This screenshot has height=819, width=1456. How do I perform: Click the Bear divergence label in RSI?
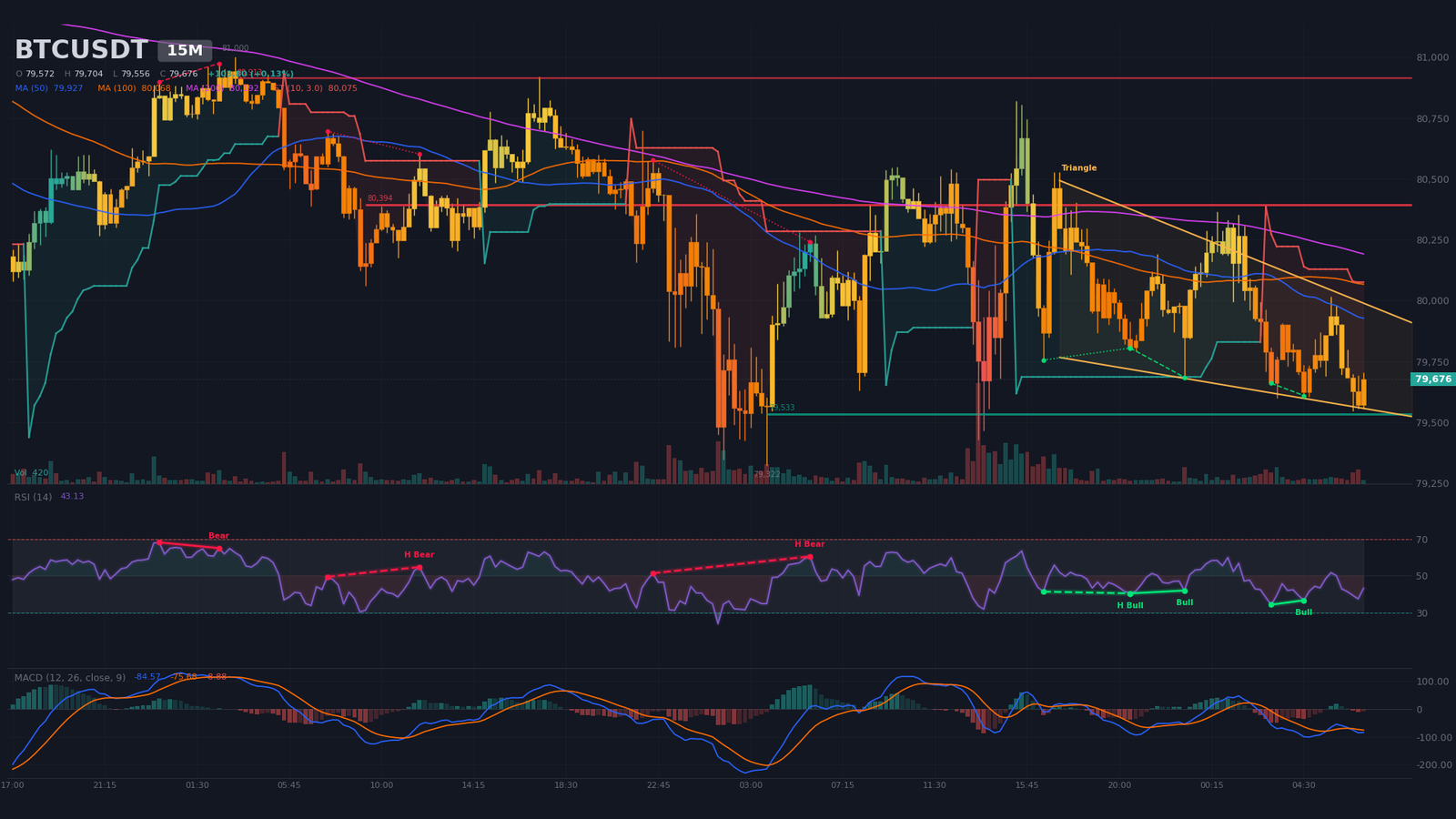218,536
